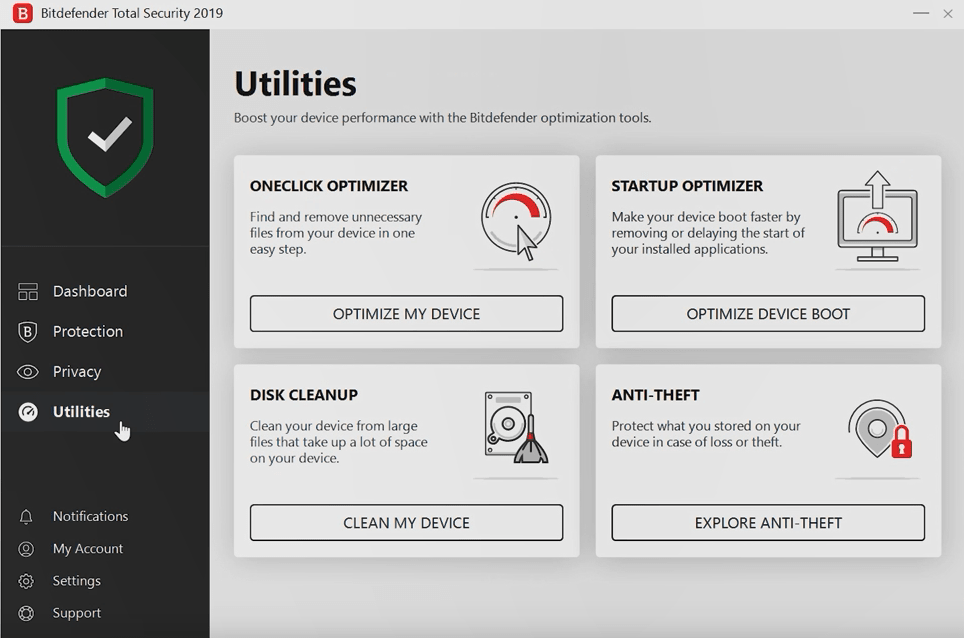Open Protection from the sidebar icon
This screenshot has width=964, height=638.
(29, 331)
